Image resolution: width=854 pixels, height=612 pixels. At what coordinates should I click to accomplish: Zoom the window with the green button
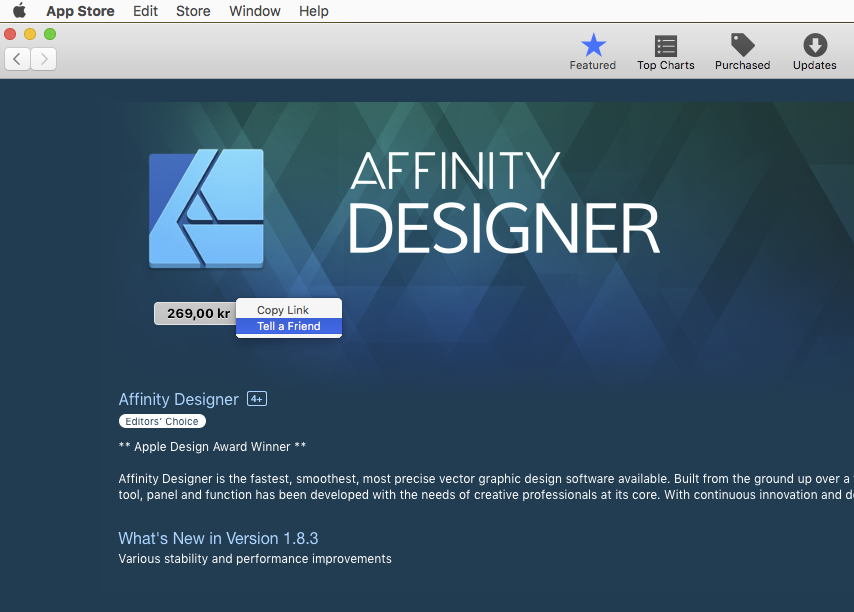click(x=50, y=34)
